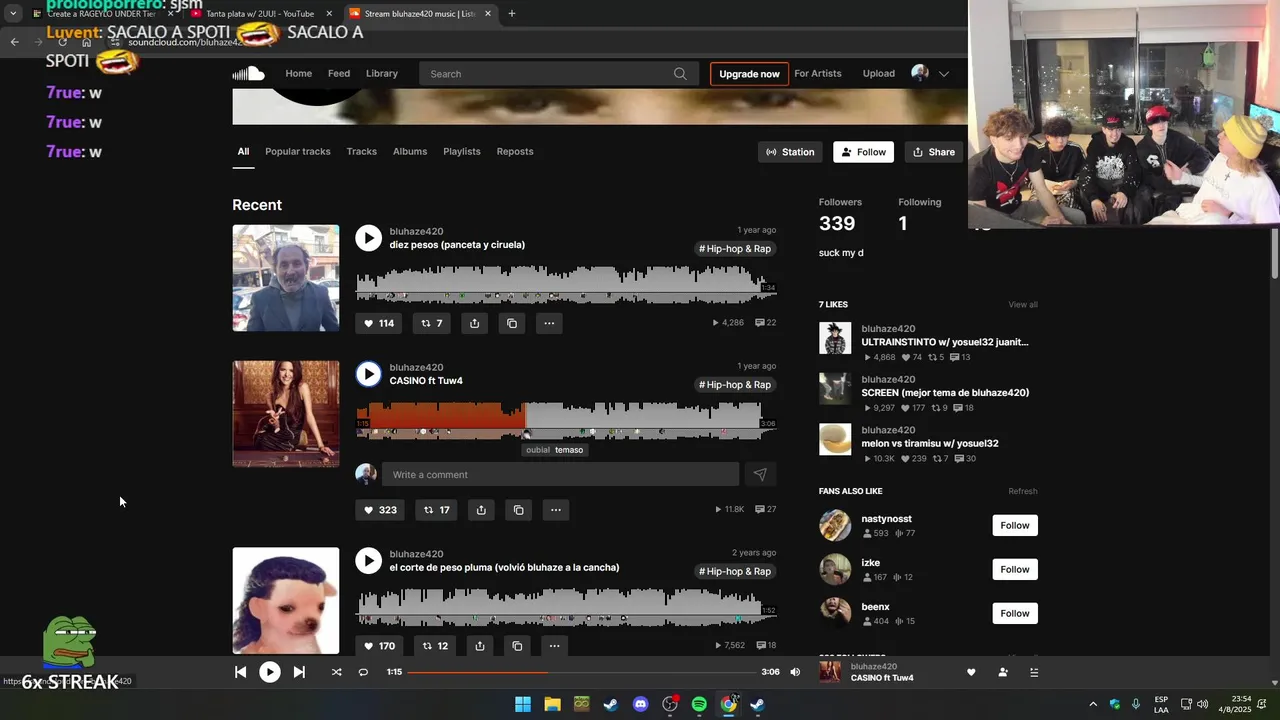Toggle repeat in the player bar
This screenshot has width=1280, height=720.
coord(363,672)
